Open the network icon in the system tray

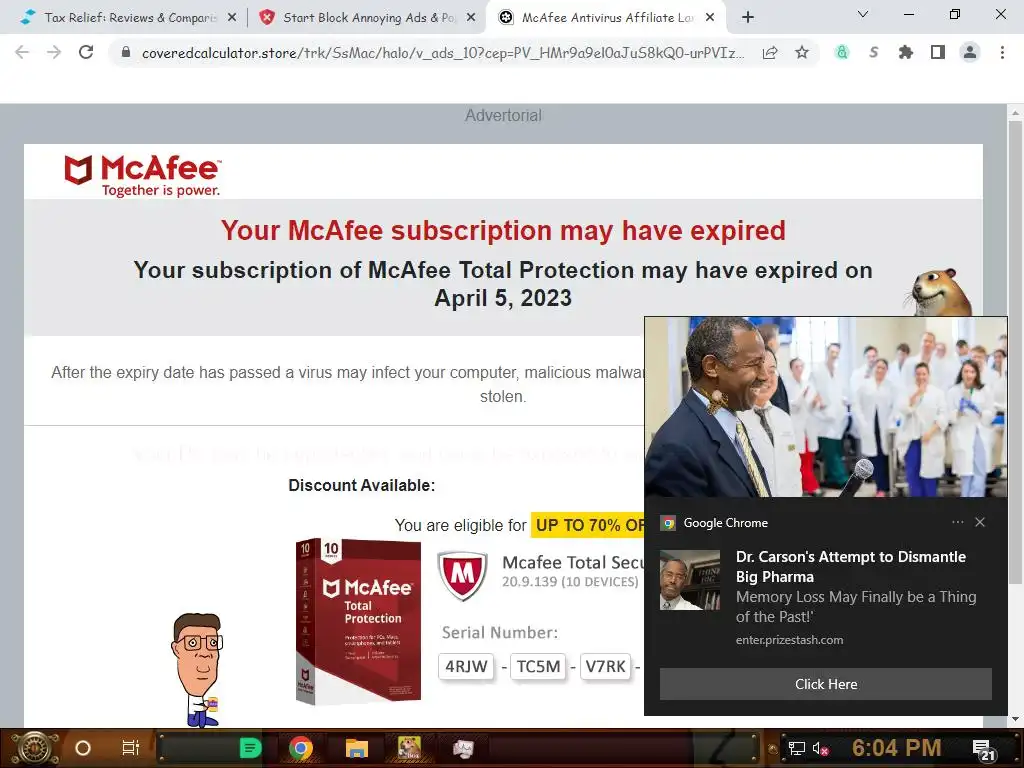point(796,748)
